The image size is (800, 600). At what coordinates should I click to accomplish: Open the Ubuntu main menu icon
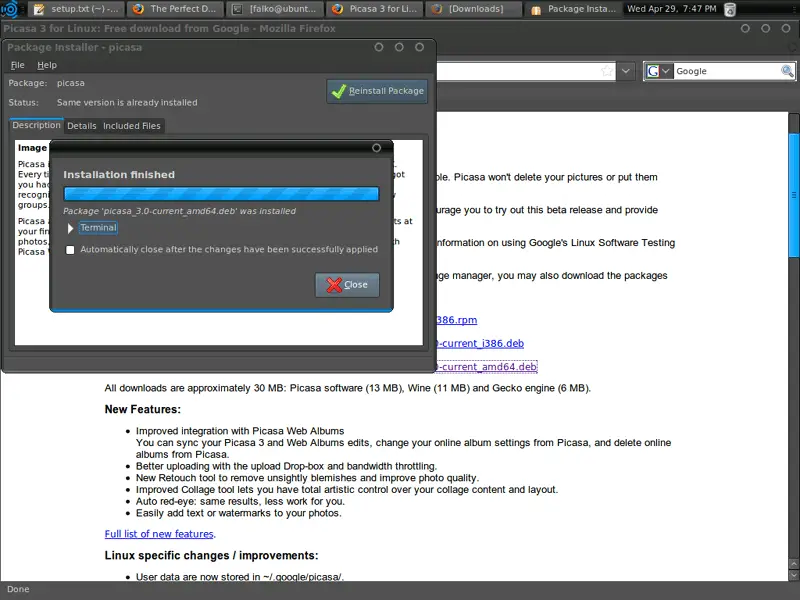click(x=9, y=9)
